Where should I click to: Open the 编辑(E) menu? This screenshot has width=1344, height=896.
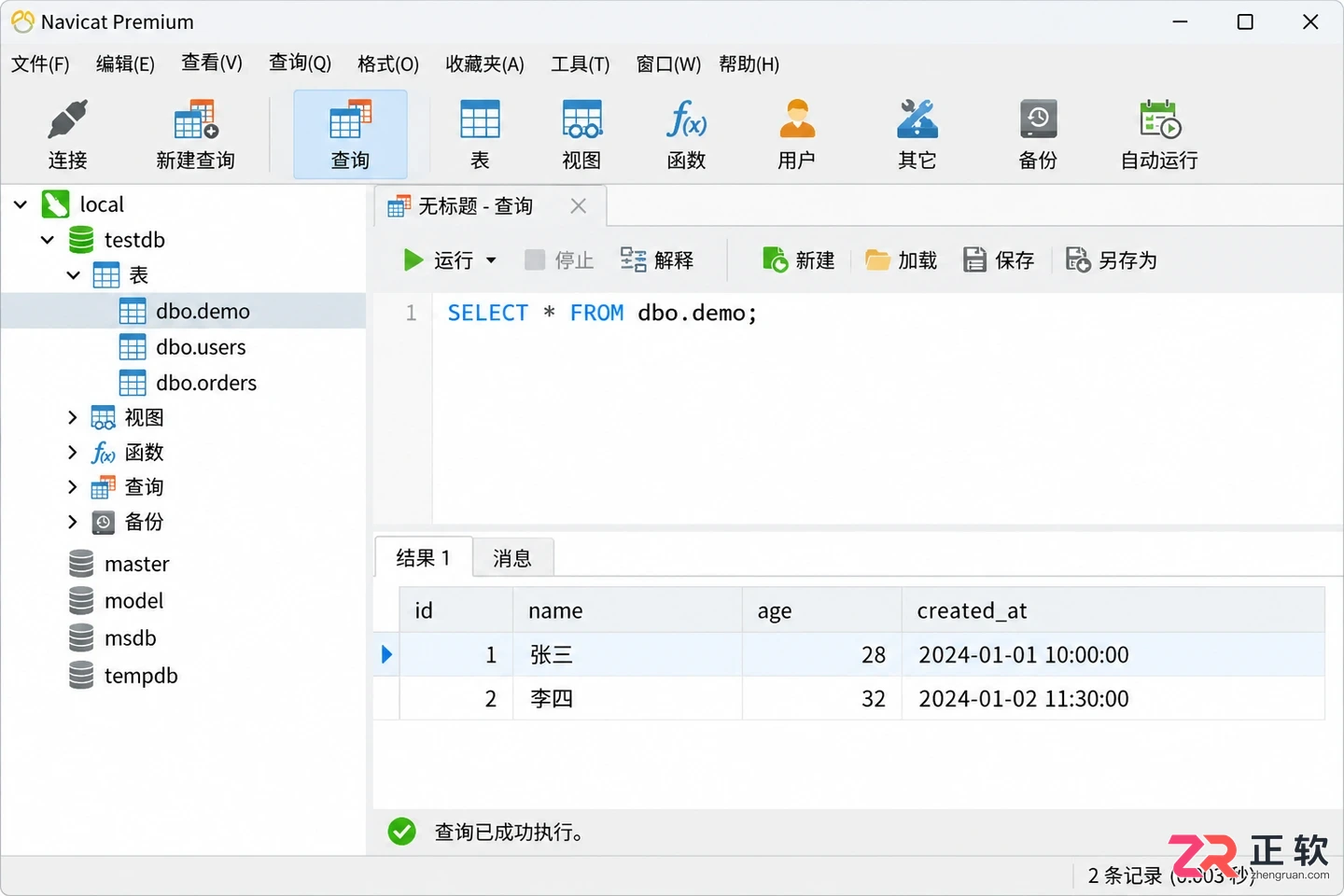(125, 63)
